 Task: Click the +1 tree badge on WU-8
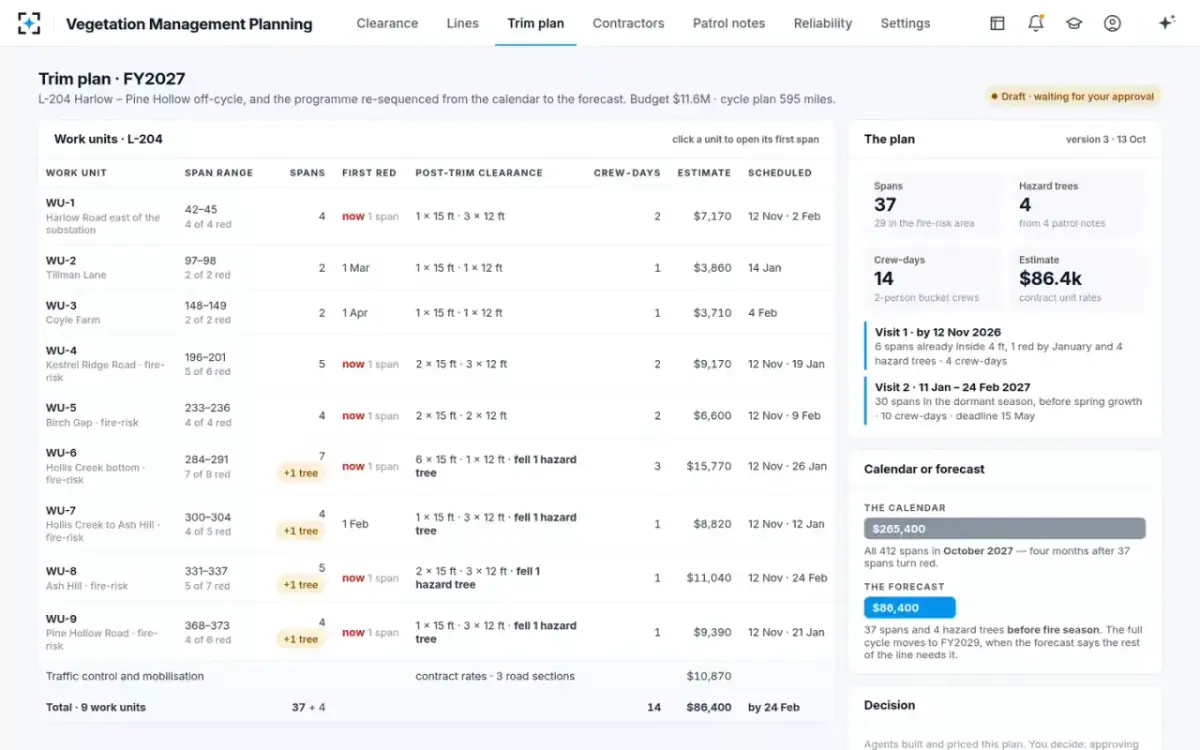(x=301, y=585)
